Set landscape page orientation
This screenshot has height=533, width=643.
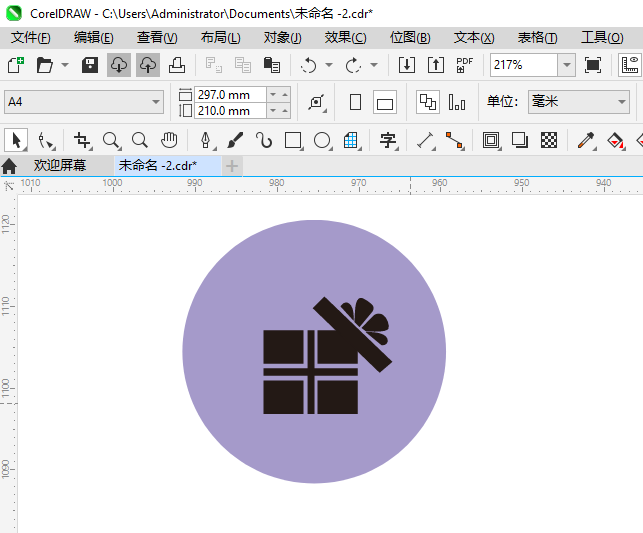[x=385, y=102]
